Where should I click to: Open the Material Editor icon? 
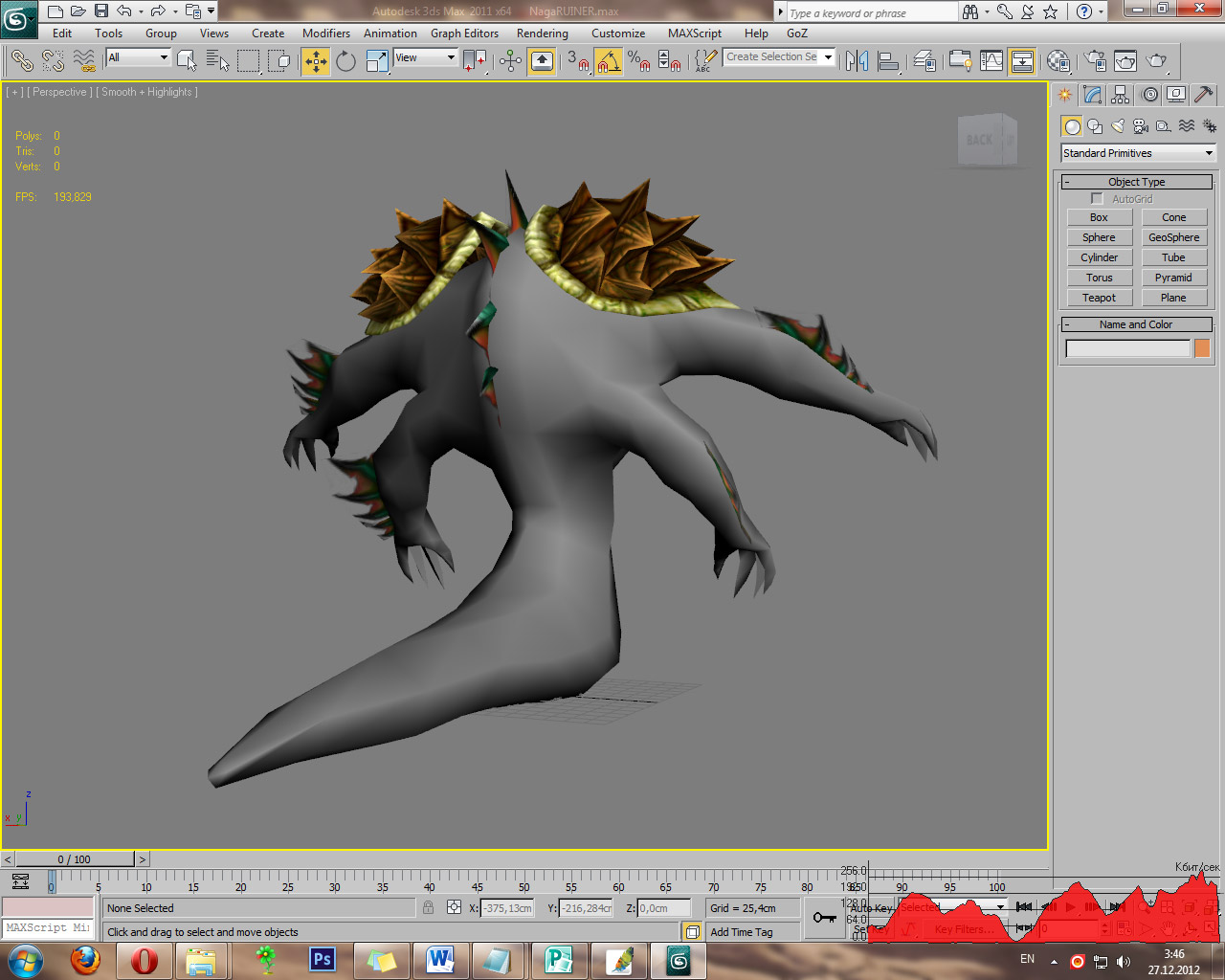click(1058, 62)
